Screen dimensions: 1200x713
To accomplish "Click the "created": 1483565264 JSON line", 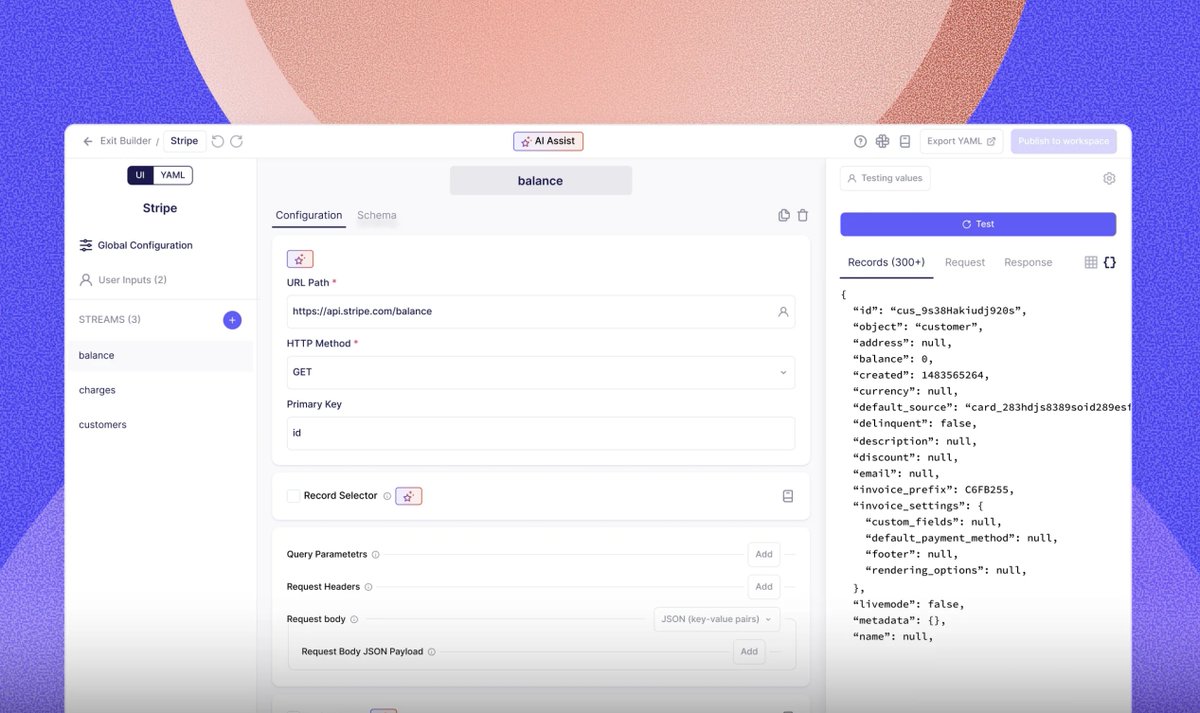I will coord(920,375).
